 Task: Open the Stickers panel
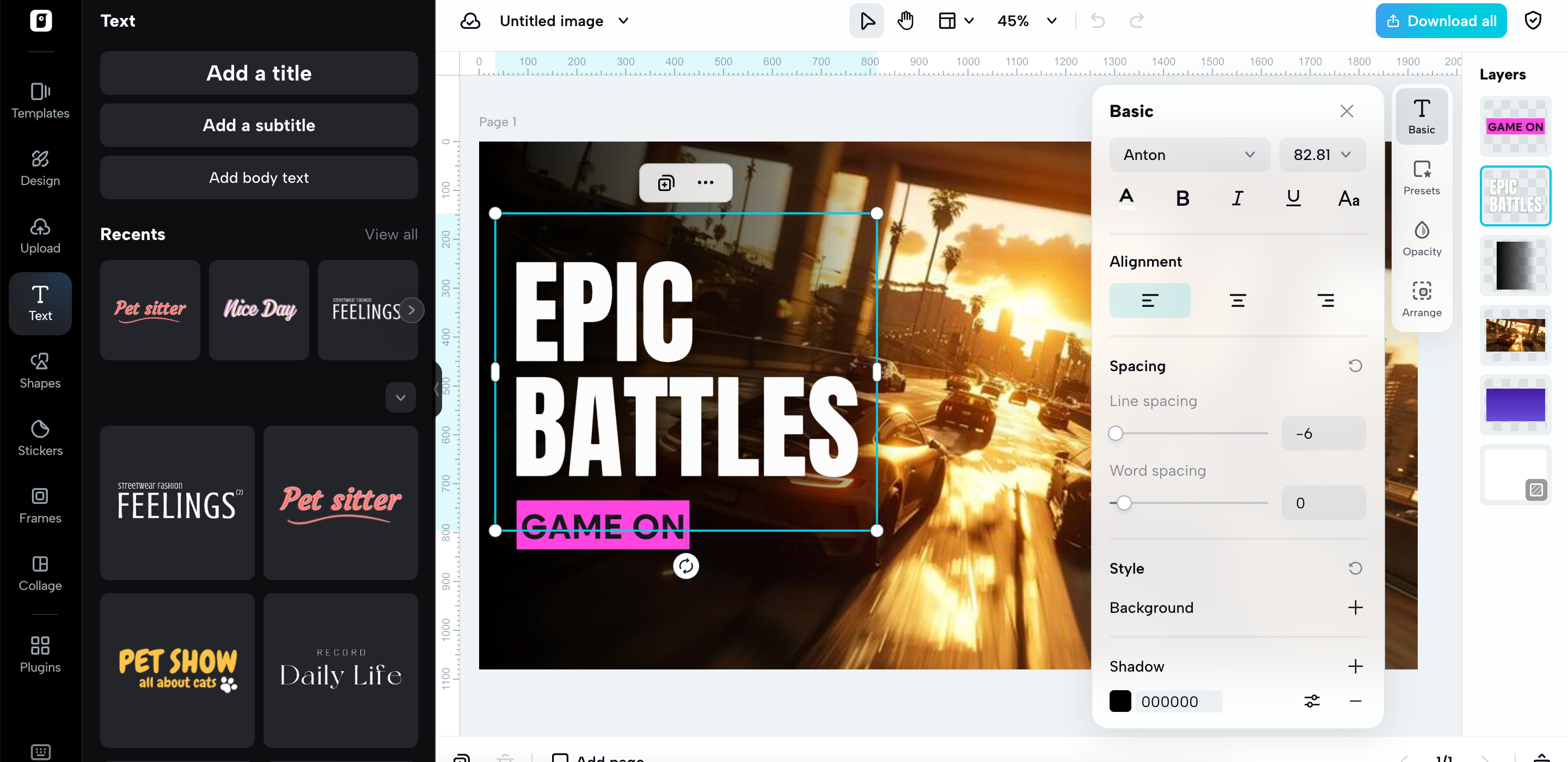pos(40,438)
